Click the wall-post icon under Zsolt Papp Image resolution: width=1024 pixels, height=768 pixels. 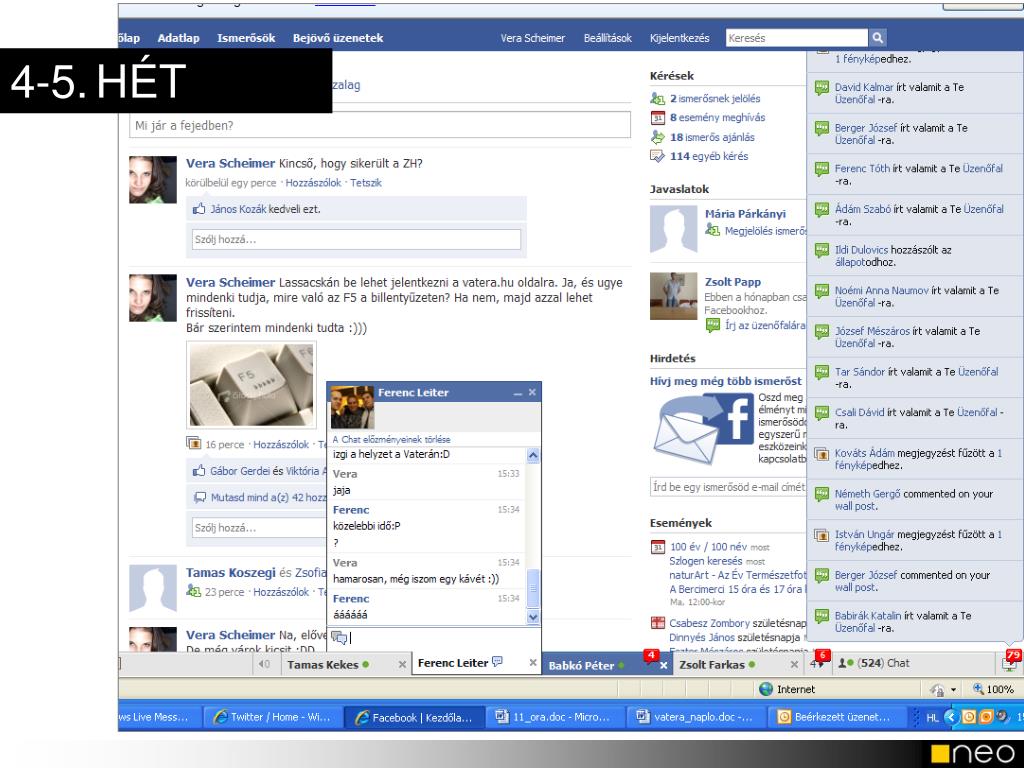pyautogui.click(x=712, y=325)
